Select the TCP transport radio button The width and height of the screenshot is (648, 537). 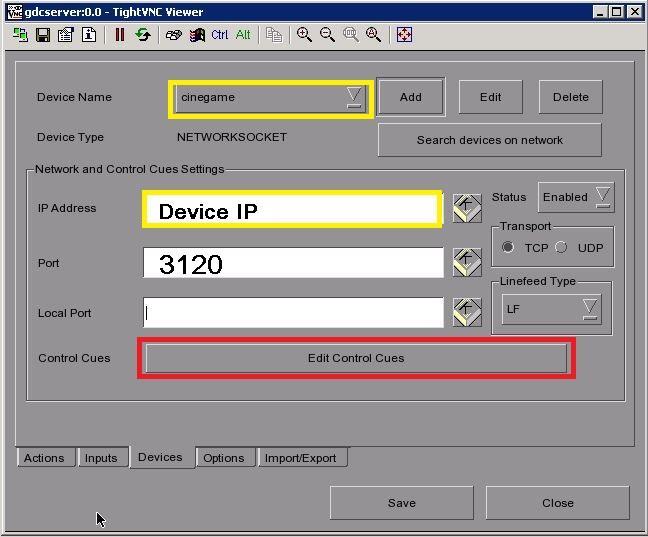point(507,247)
